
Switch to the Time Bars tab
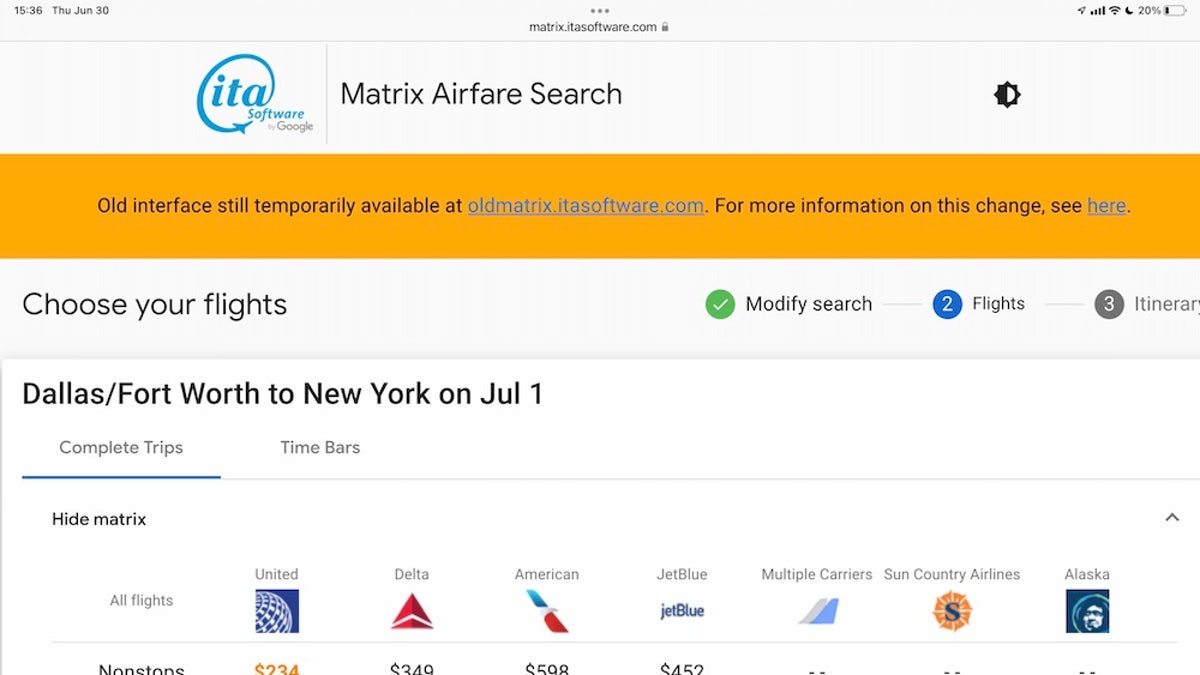320,448
